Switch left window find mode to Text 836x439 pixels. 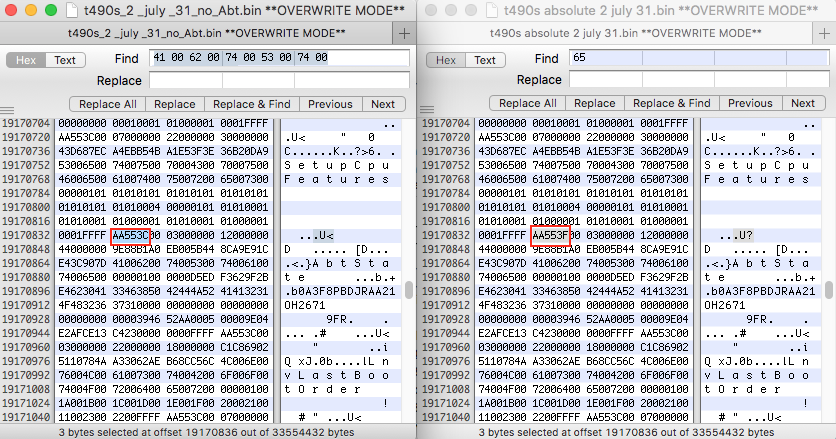65,60
